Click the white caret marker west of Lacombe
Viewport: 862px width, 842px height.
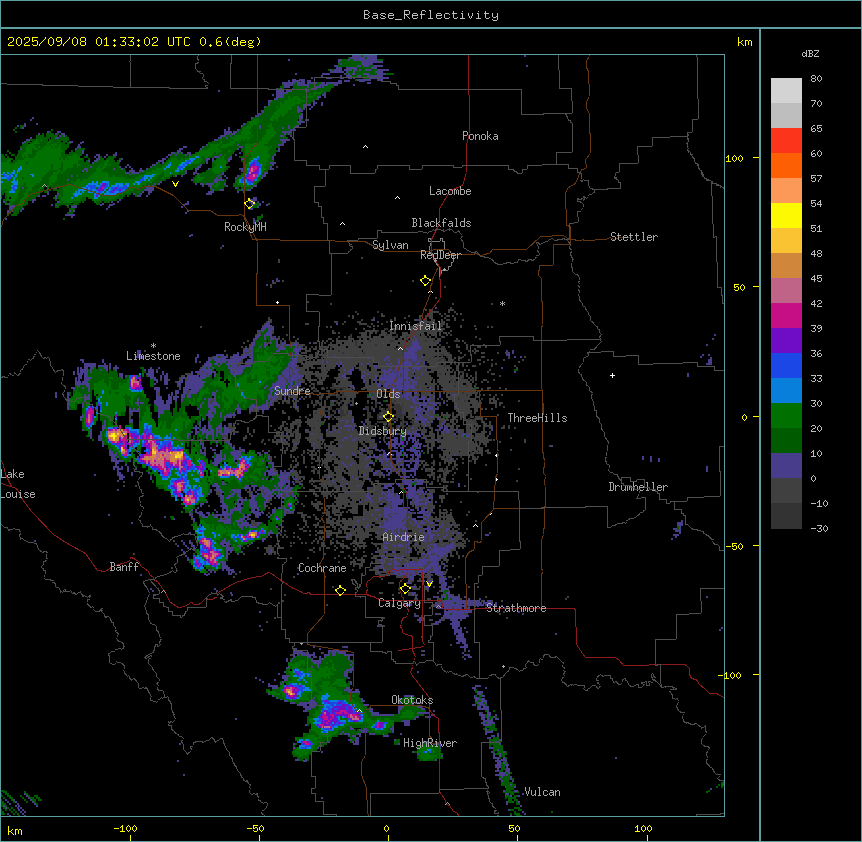point(397,198)
